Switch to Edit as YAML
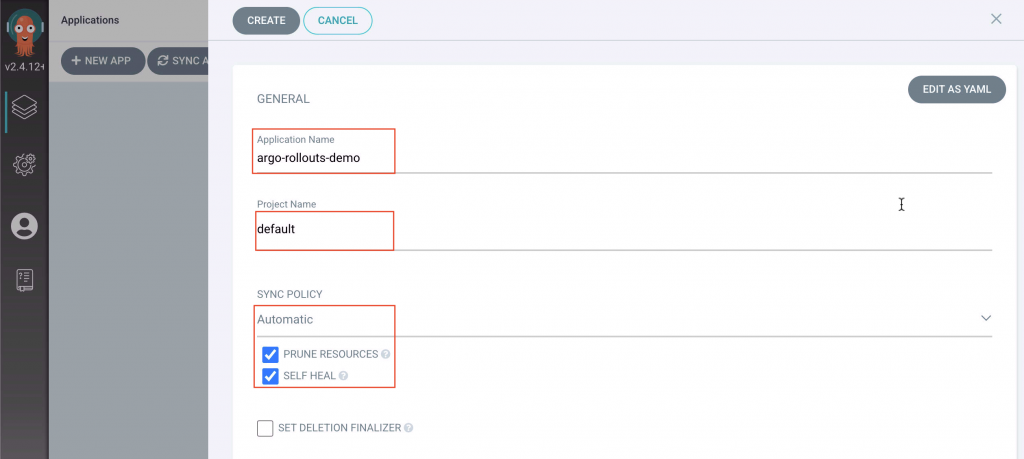The height and width of the screenshot is (459, 1024). [956, 89]
